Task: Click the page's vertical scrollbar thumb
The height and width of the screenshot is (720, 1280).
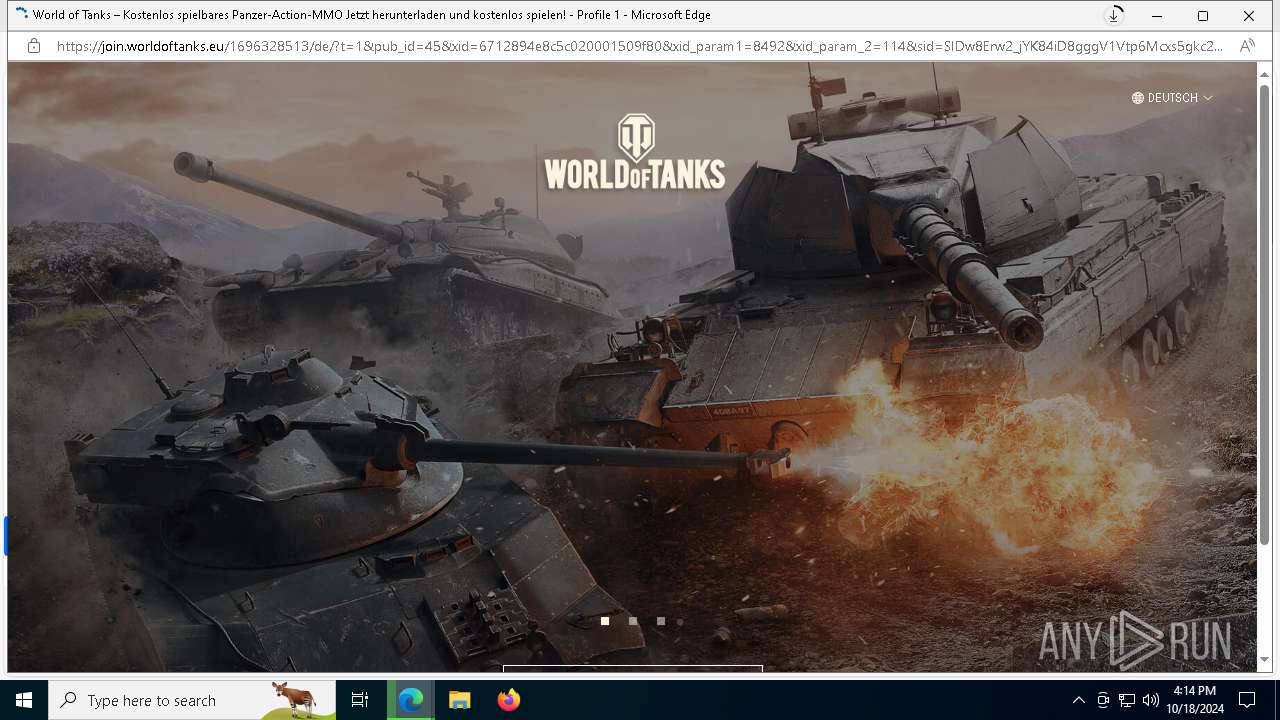Action: tap(1264, 315)
